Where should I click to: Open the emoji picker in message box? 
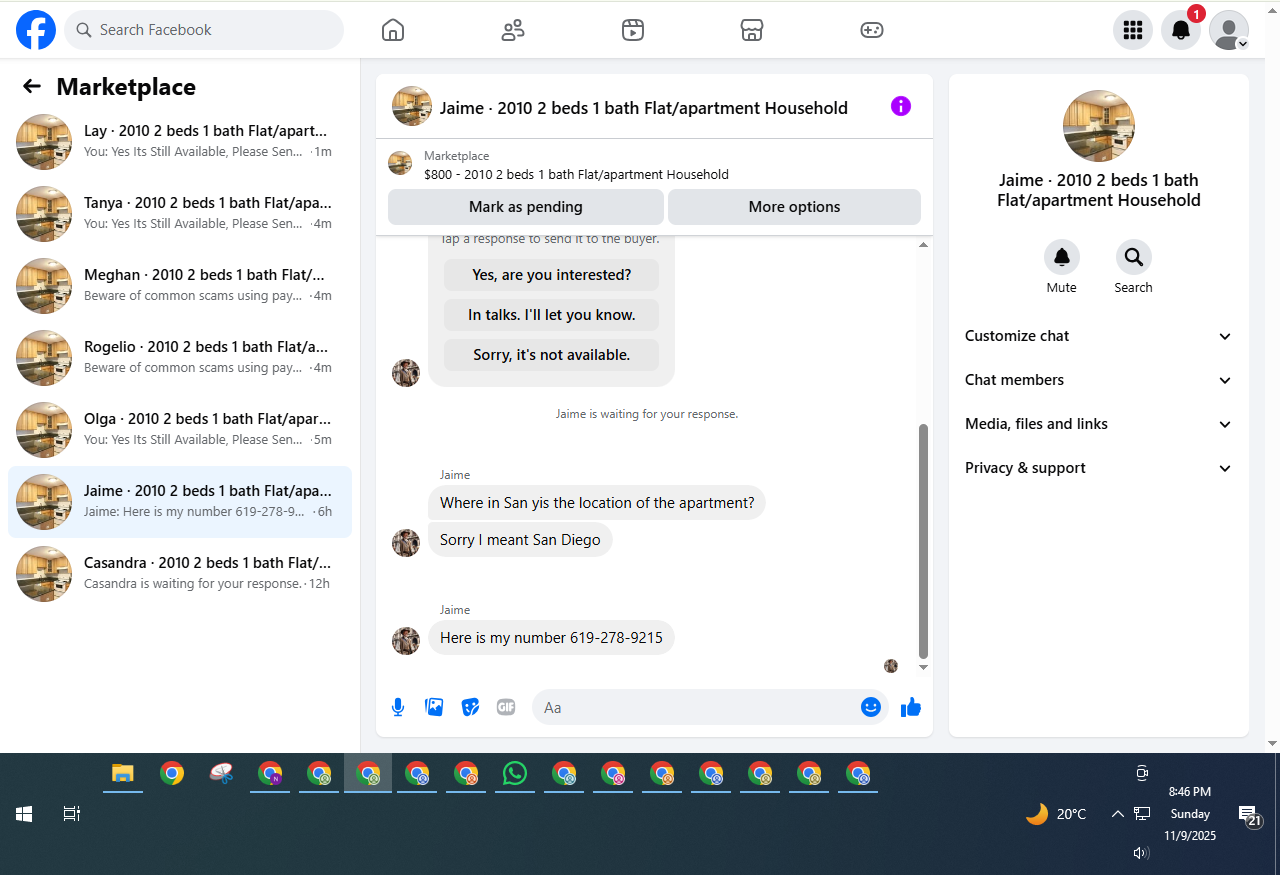point(871,707)
